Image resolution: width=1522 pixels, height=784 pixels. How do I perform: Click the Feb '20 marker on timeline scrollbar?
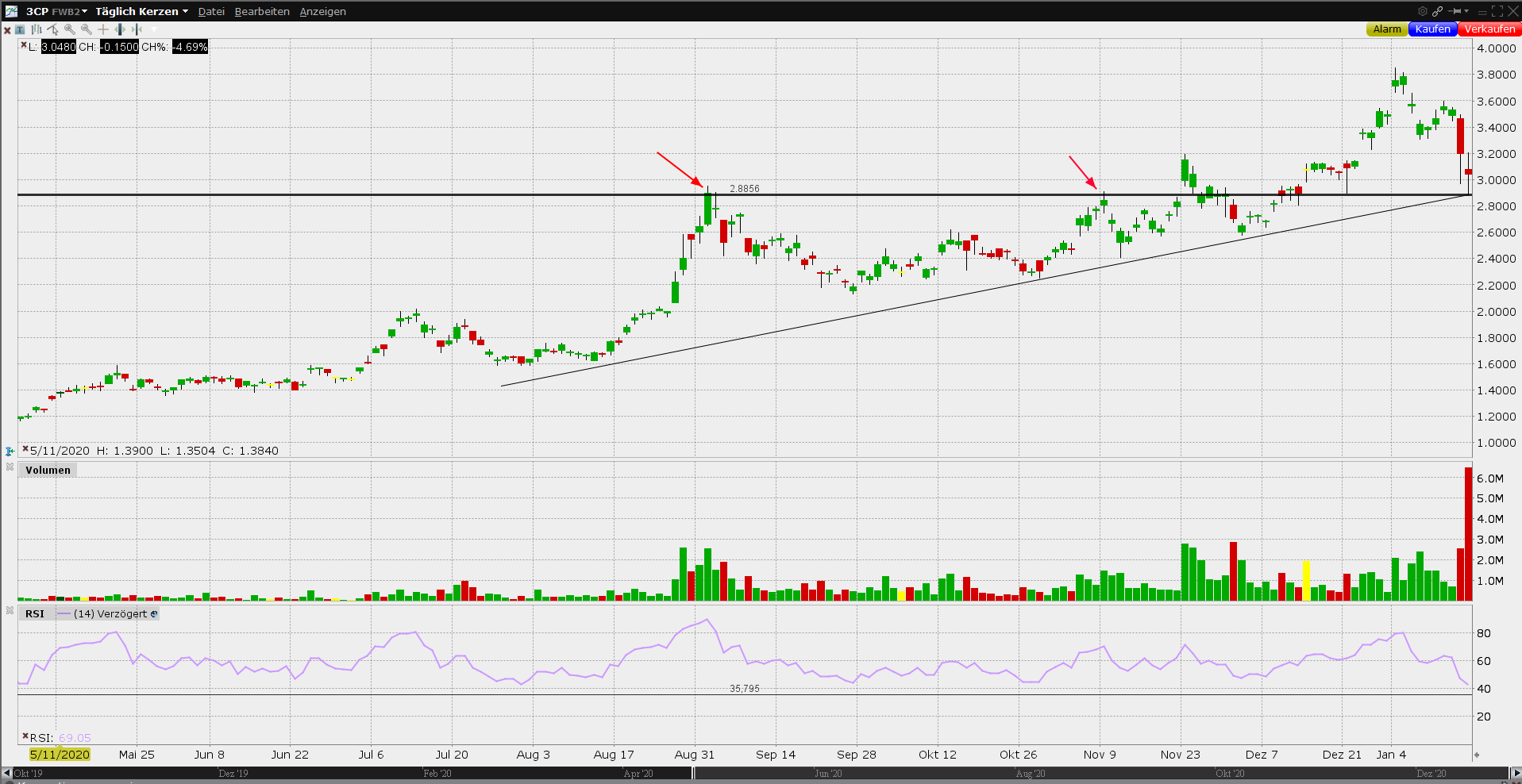tap(437, 774)
